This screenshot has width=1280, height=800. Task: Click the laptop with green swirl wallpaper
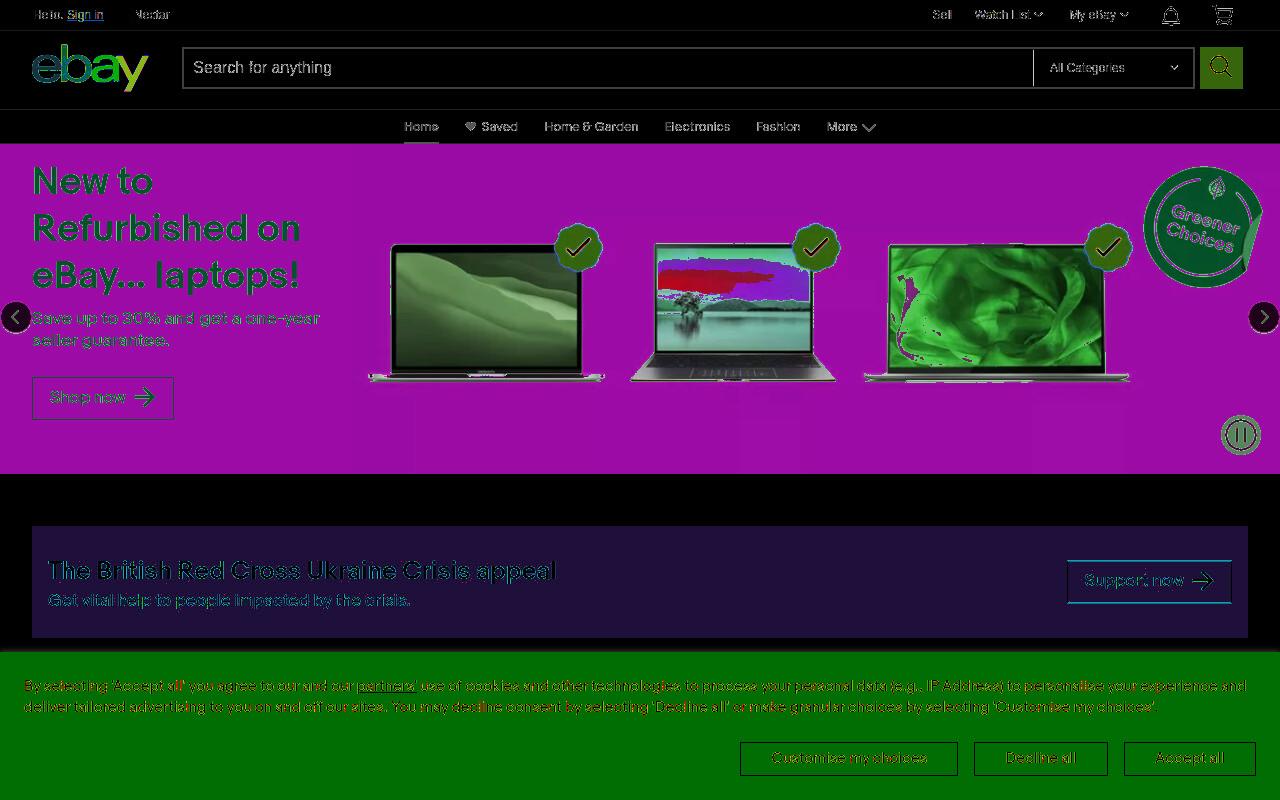997,312
